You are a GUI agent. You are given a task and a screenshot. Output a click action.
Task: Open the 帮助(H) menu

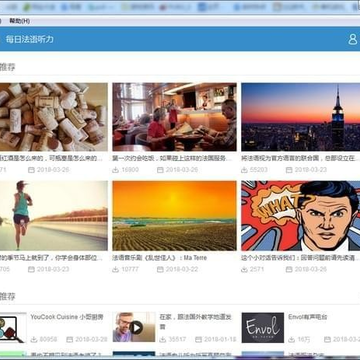[x=19, y=21]
